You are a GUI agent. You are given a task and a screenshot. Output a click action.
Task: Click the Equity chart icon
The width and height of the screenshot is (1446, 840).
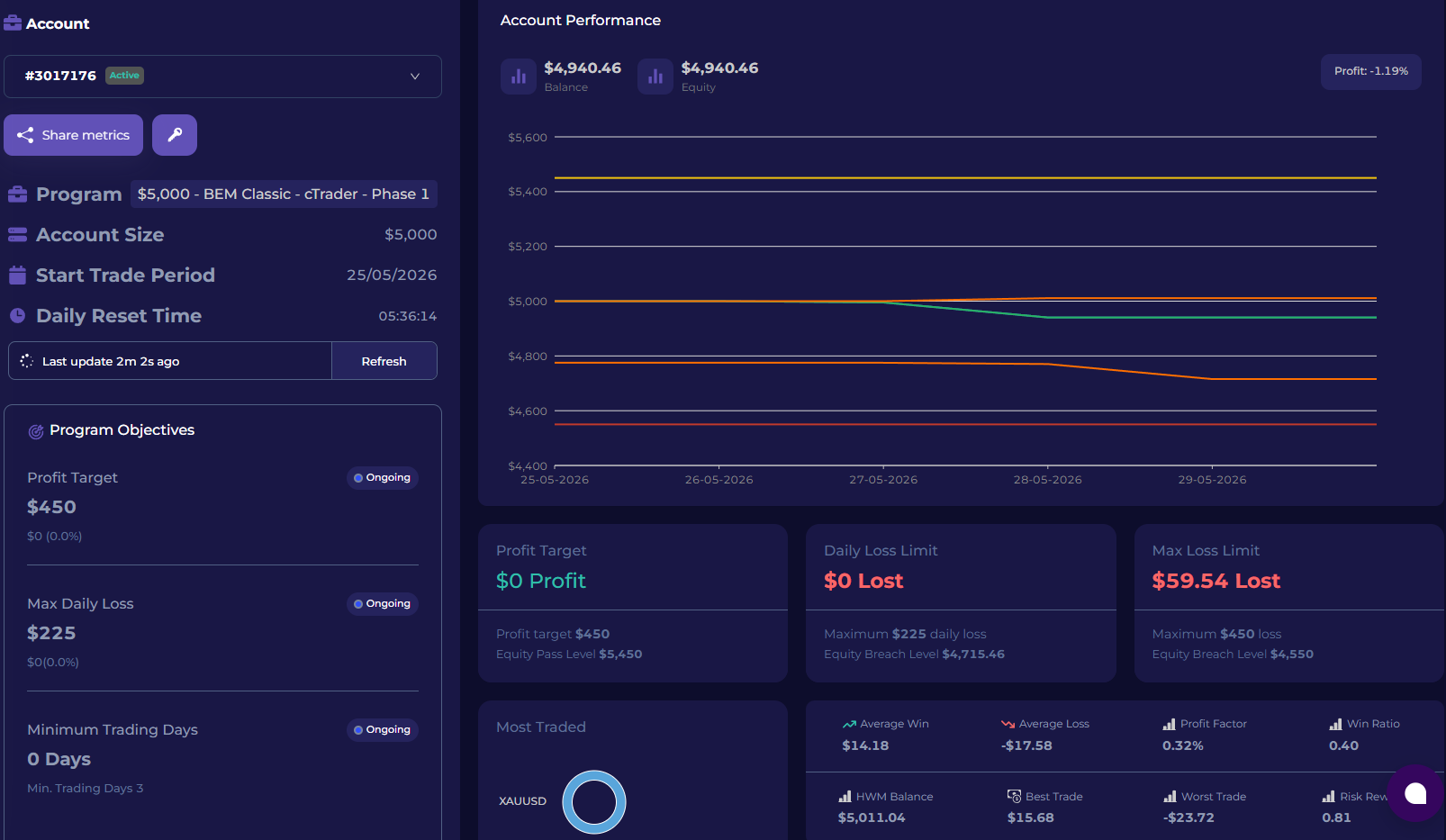click(655, 77)
